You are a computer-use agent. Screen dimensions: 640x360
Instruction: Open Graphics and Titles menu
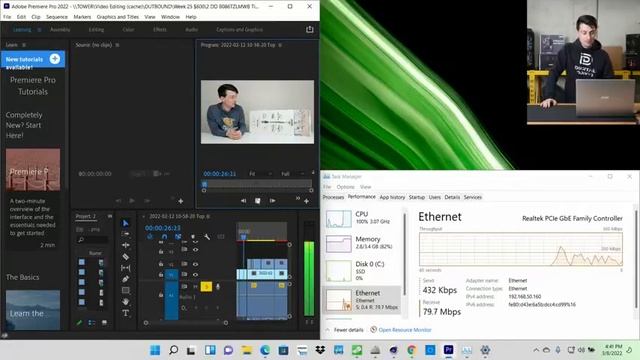click(118, 17)
